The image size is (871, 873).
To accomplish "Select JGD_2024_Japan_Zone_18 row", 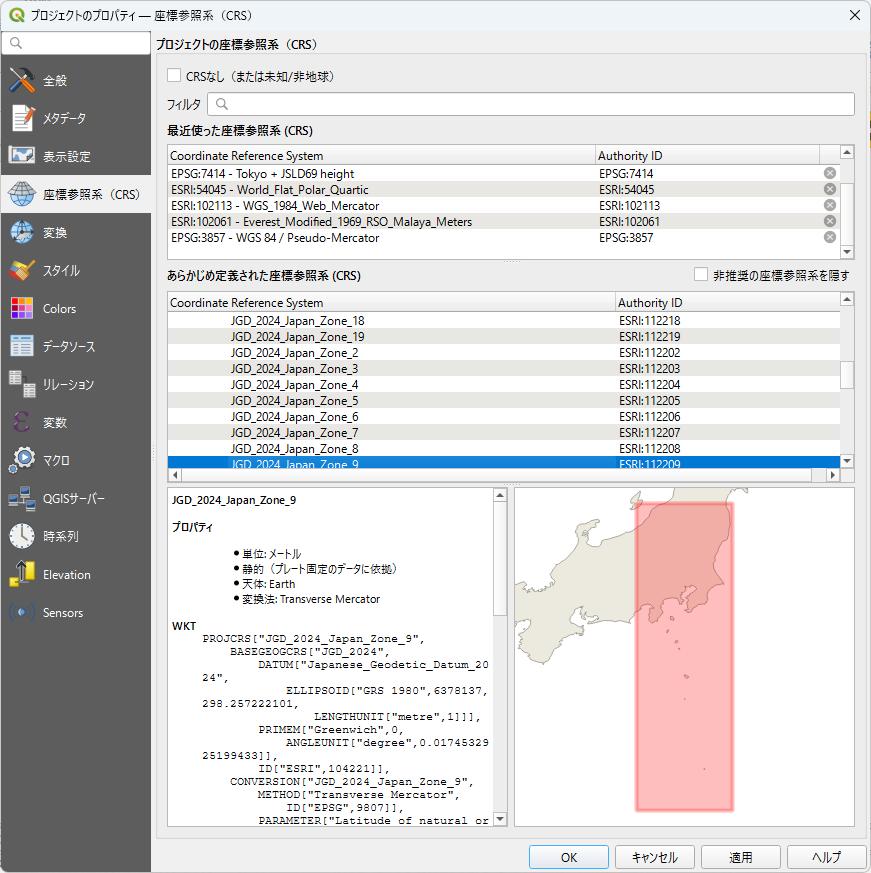I will coord(503,321).
